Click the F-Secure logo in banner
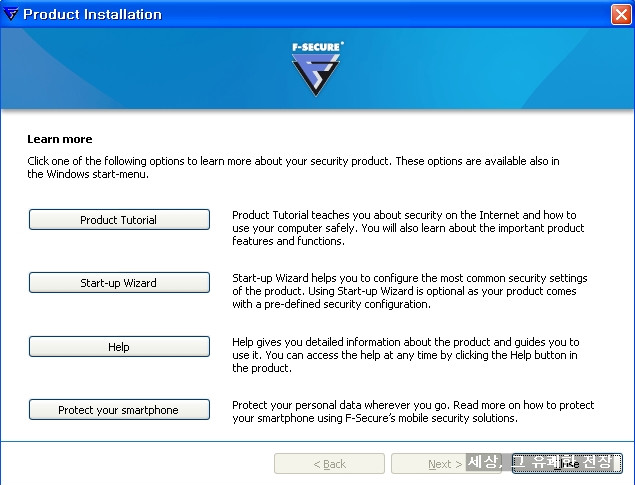Screen dimensions: 635x485 click(x=316, y=69)
